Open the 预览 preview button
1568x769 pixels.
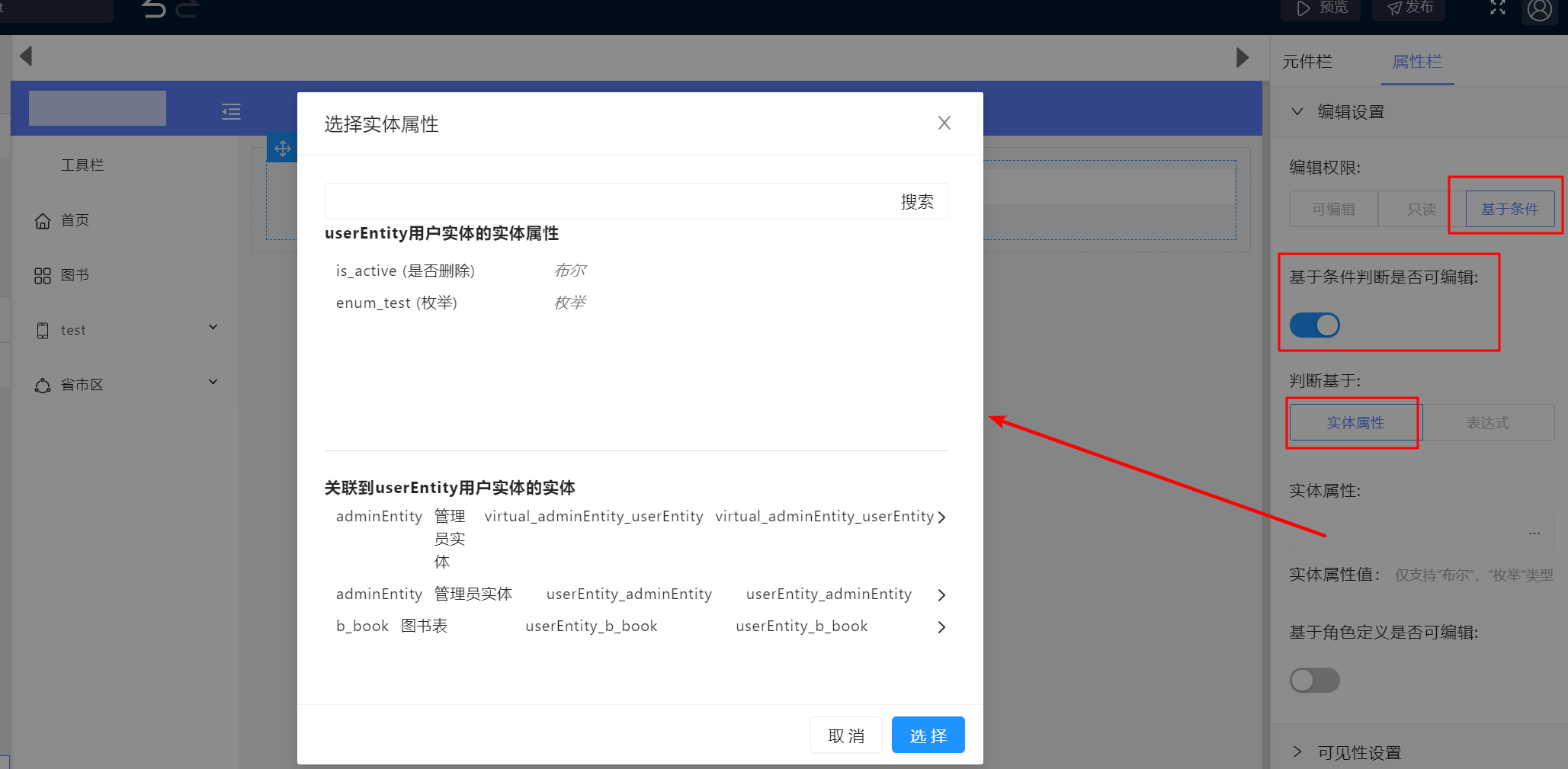(x=1323, y=8)
